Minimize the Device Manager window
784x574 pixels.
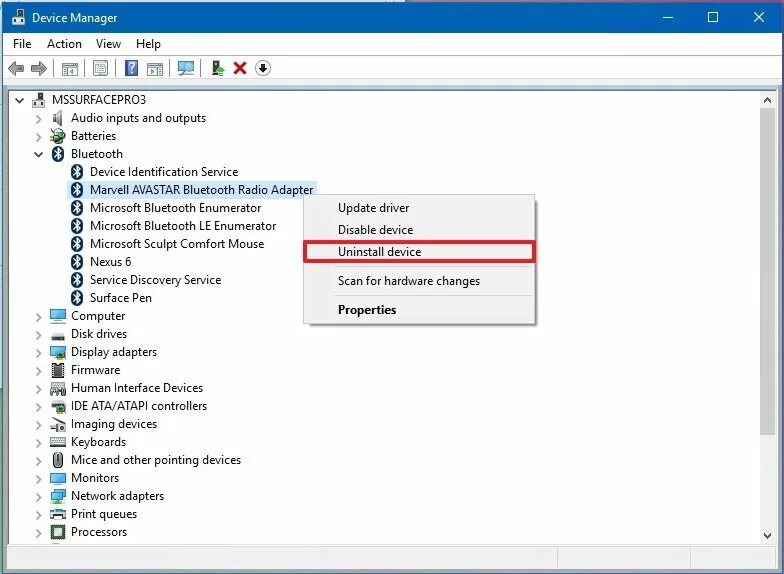(668, 17)
